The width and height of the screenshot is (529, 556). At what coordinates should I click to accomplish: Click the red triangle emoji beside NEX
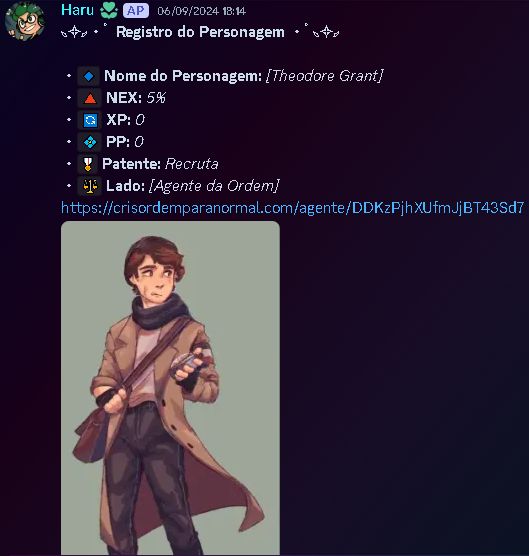click(90, 98)
